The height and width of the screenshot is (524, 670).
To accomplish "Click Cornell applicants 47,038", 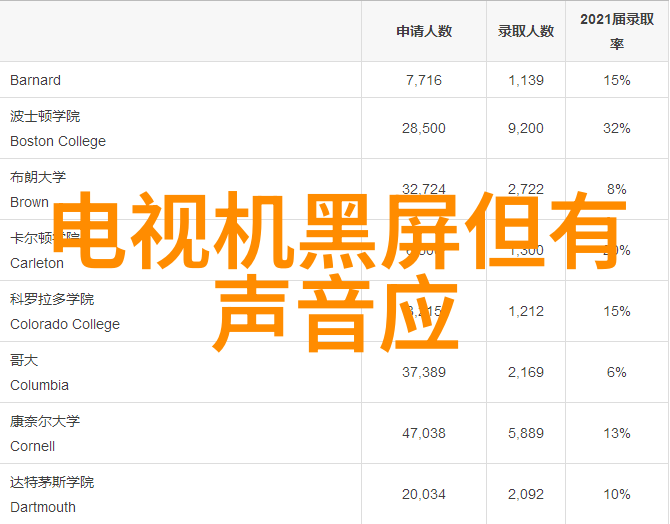I will pyautogui.click(x=424, y=433).
